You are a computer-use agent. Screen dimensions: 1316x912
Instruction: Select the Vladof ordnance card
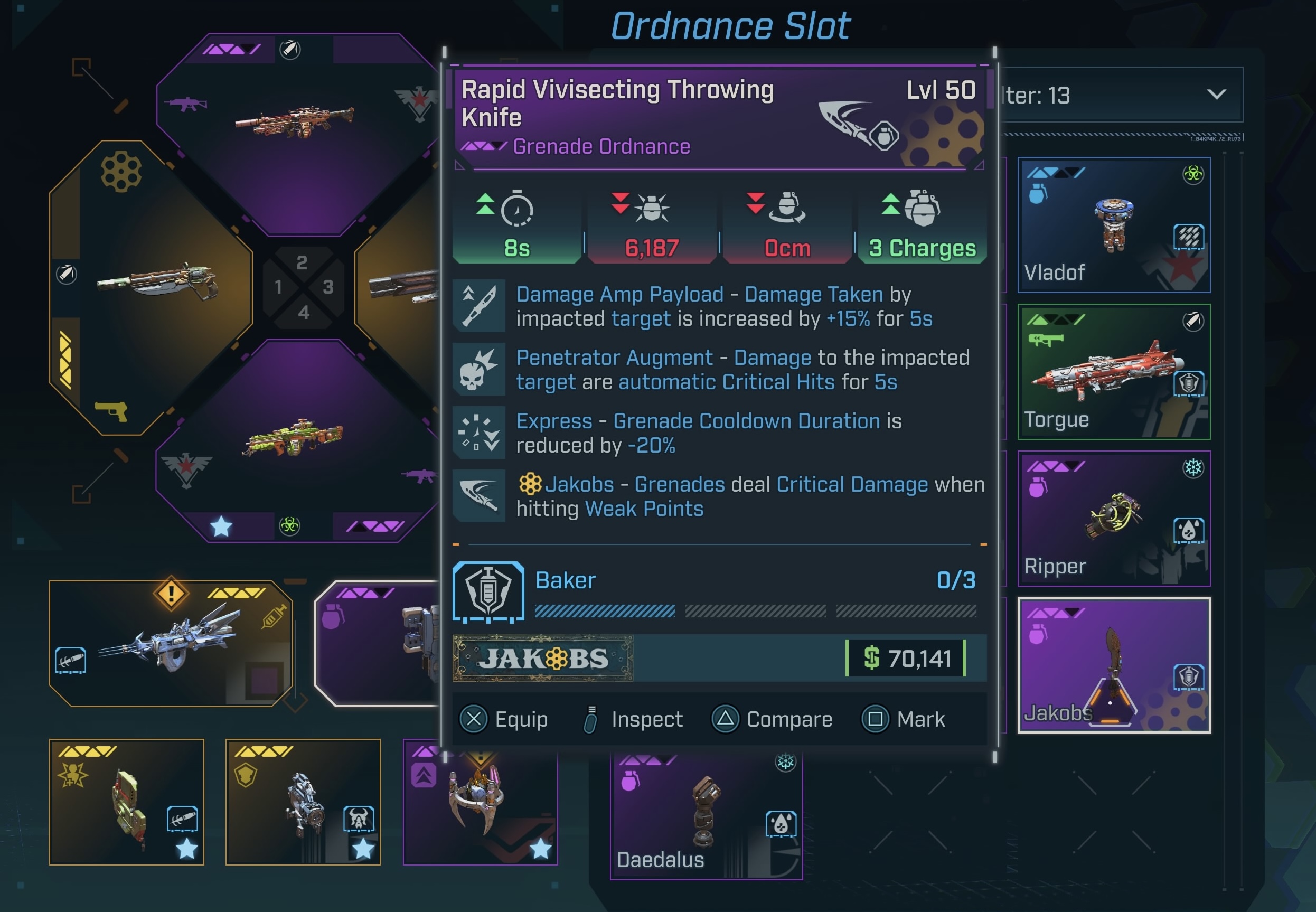1113,224
